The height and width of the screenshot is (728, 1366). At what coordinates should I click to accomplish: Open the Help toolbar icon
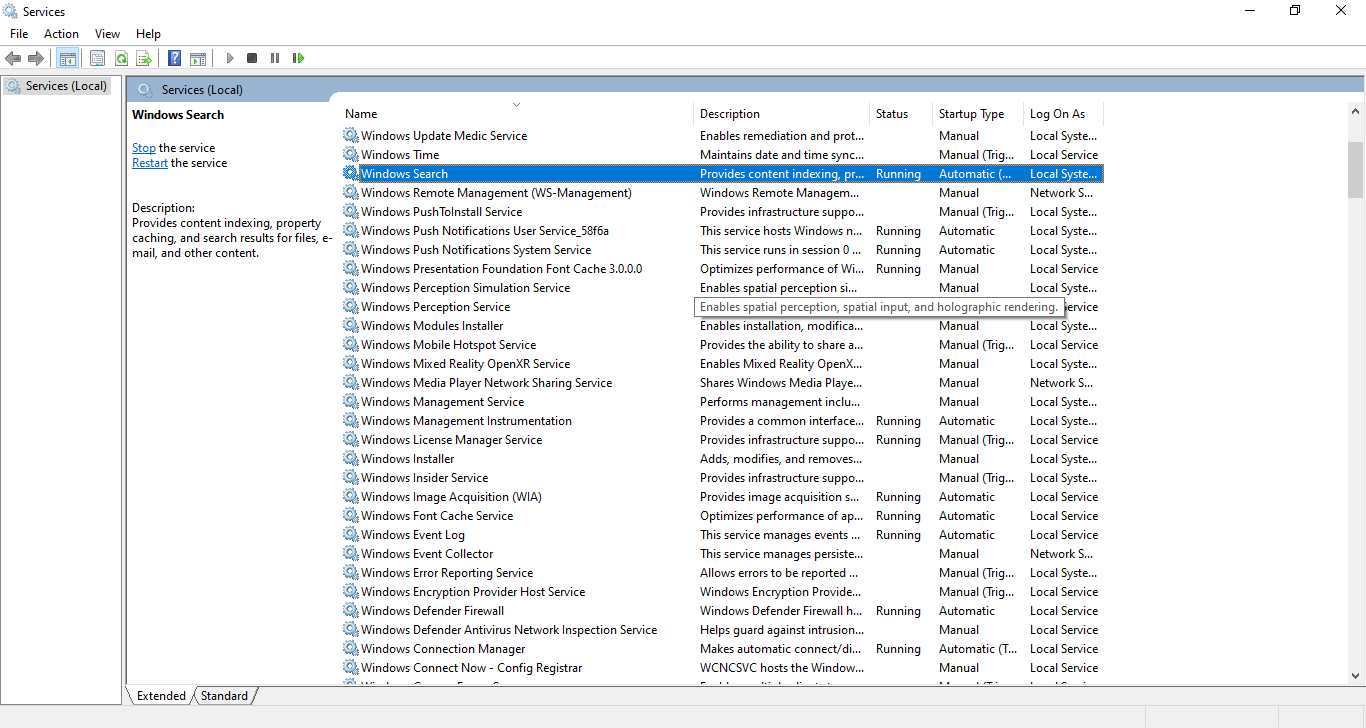(174, 58)
